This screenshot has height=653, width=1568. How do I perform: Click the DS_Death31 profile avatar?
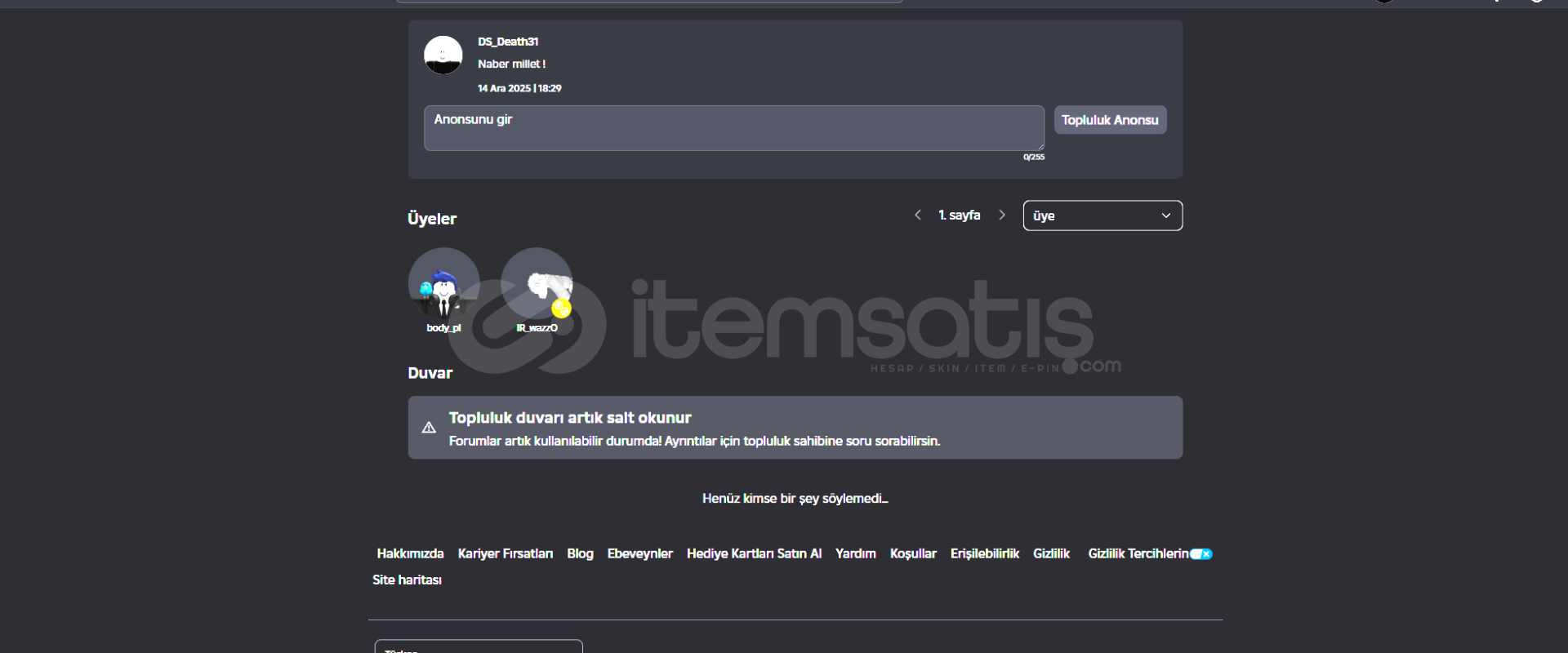coord(443,55)
